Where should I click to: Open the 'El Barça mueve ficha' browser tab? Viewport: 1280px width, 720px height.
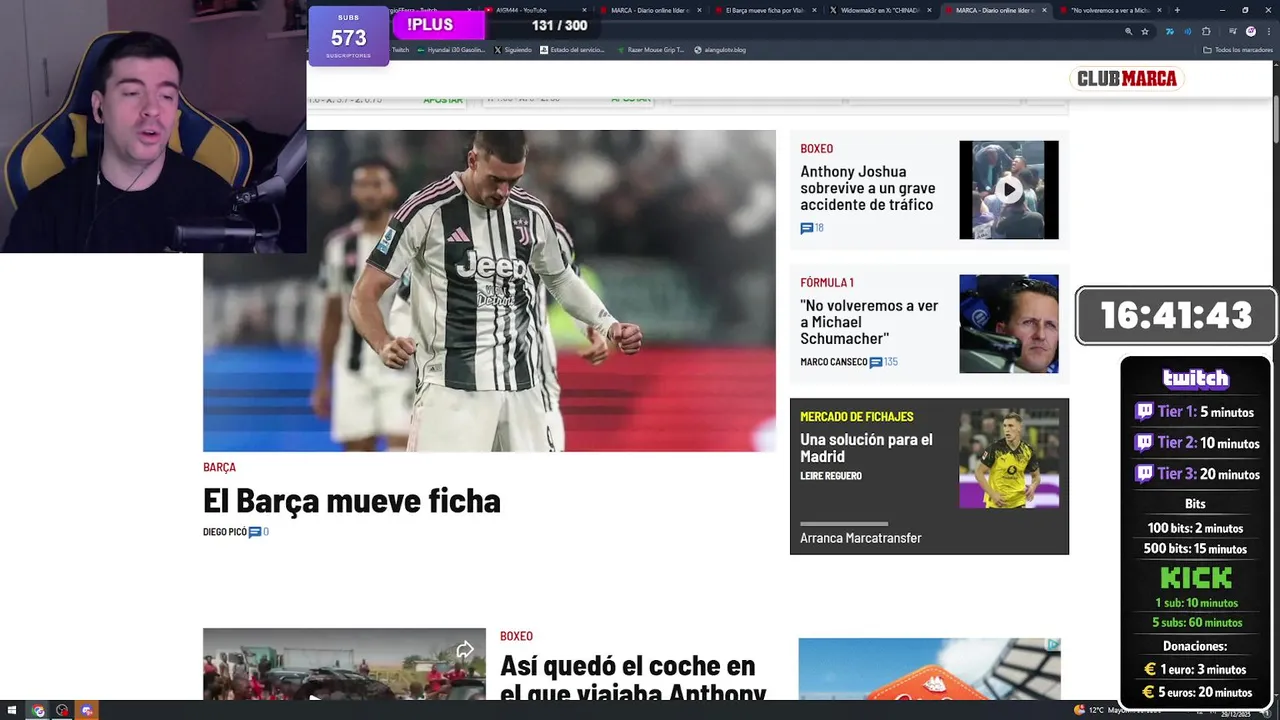coord(765,10)
